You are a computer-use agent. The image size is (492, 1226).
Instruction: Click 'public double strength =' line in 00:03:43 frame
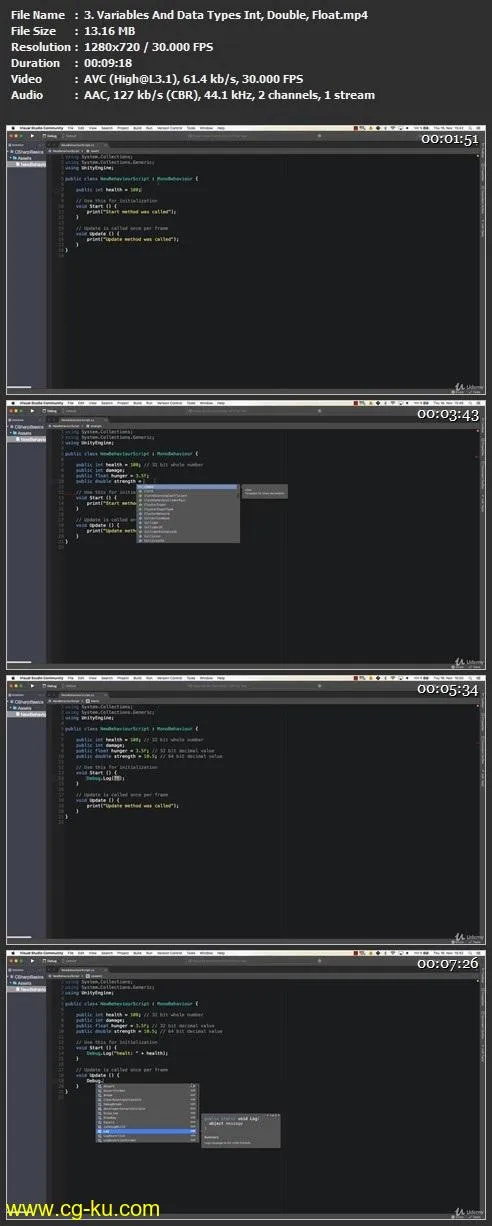point(109,481)
